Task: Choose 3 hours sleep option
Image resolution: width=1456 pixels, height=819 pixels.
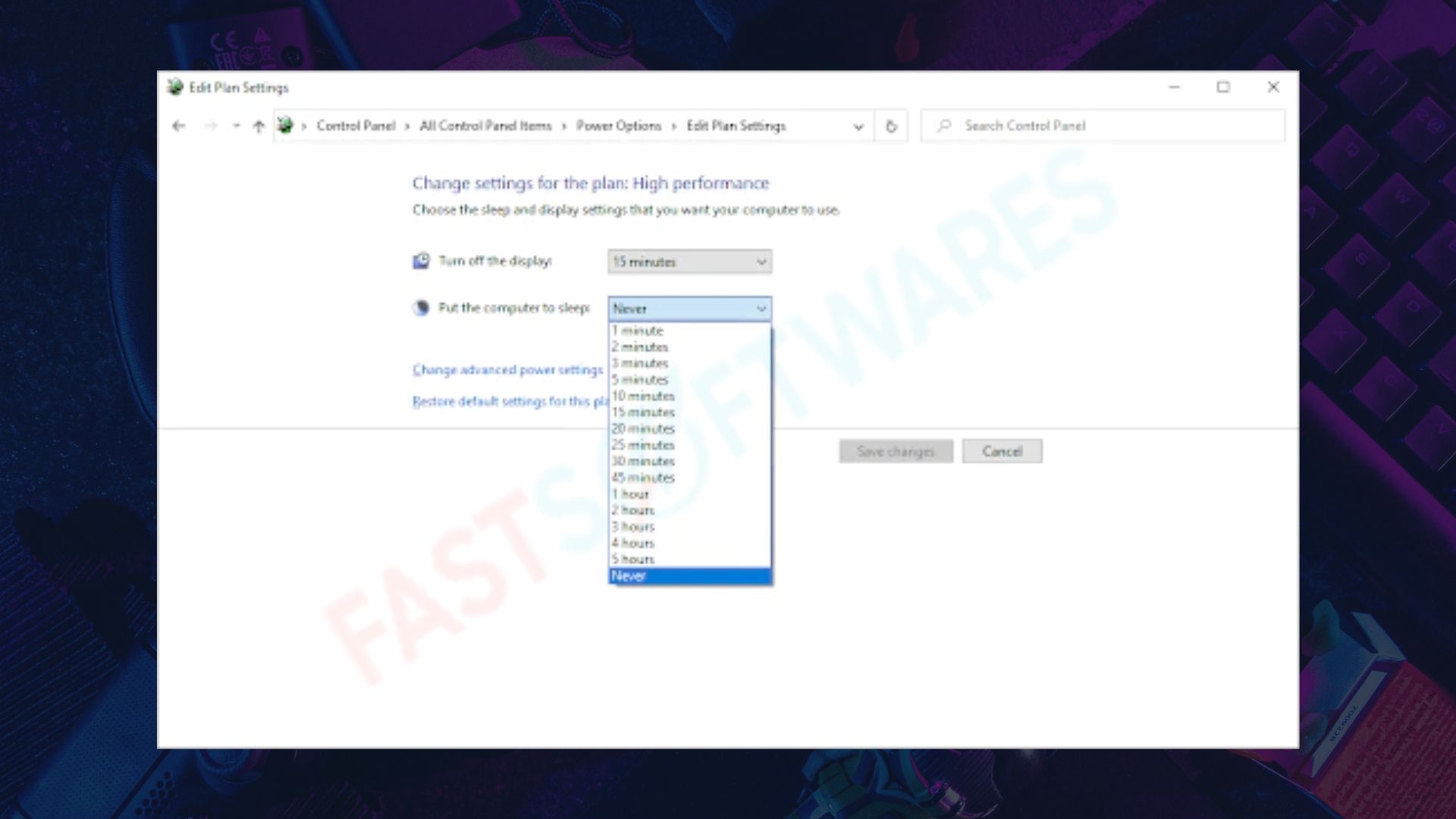Action: point(689,527)
